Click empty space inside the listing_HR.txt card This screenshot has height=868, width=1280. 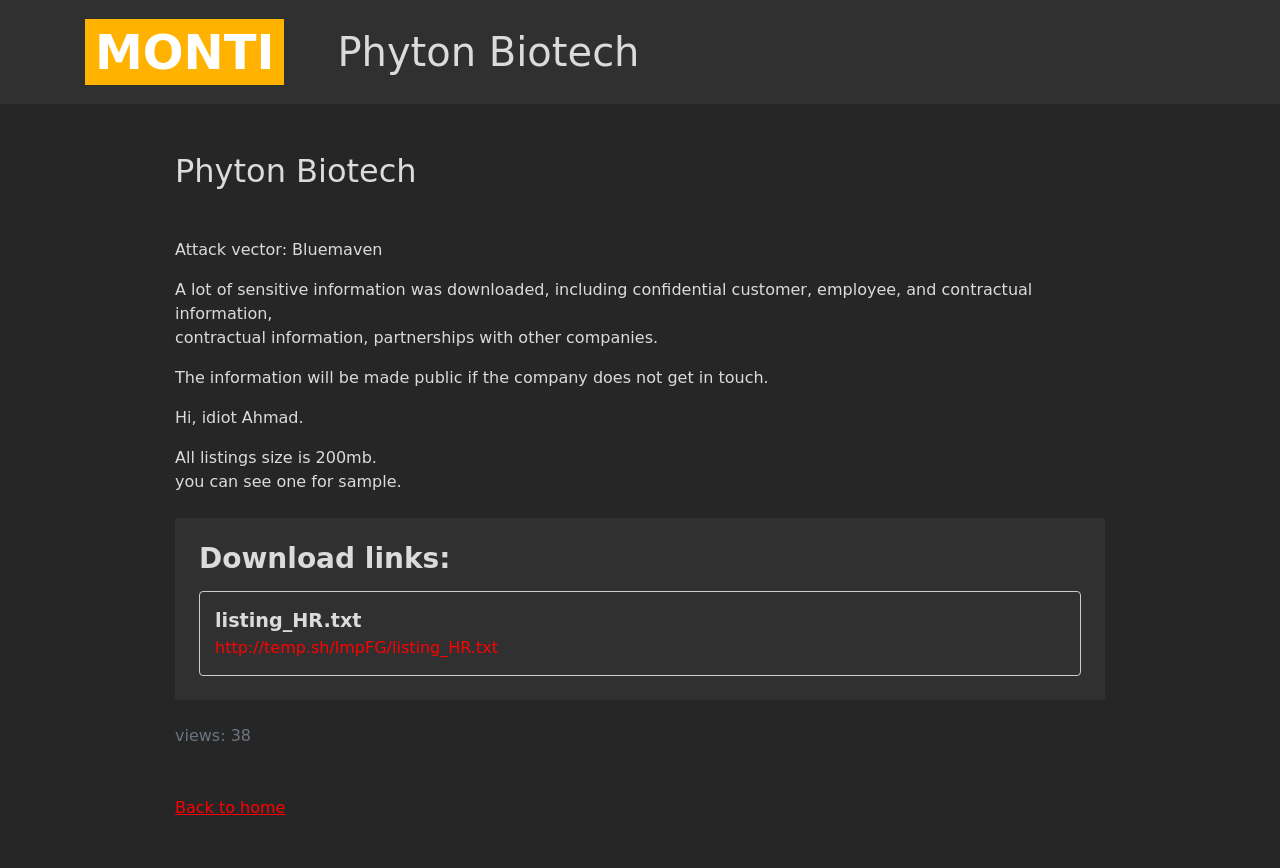click(x=800, y=634)
